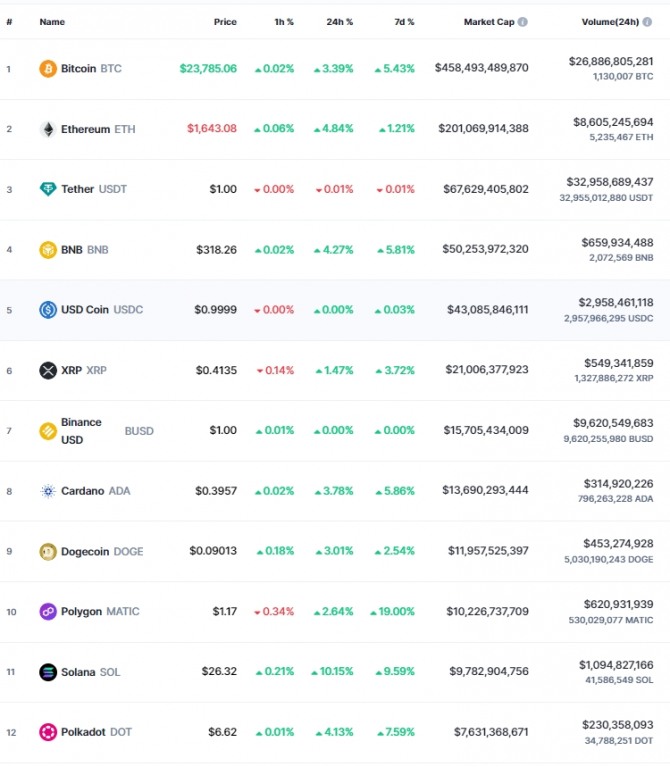Click Bitcoin's $23,785.06 price

(208, 68)
